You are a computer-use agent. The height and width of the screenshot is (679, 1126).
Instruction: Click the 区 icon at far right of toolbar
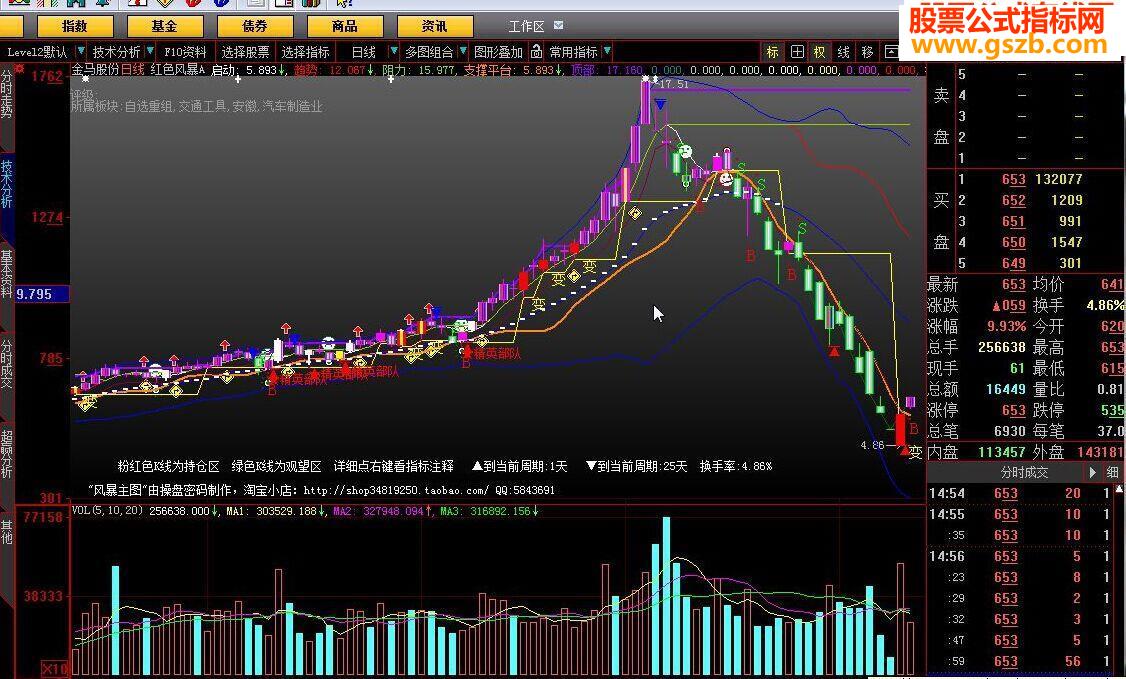coord(892,52)
